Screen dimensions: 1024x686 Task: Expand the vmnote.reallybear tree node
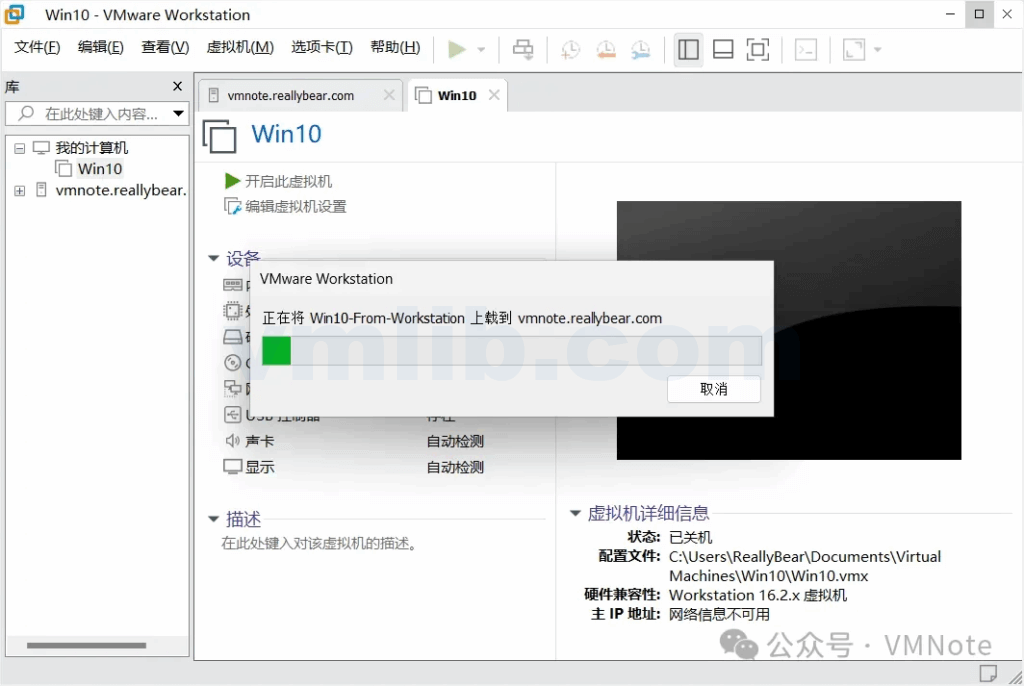pyautogui.click(x=19, y=190)
